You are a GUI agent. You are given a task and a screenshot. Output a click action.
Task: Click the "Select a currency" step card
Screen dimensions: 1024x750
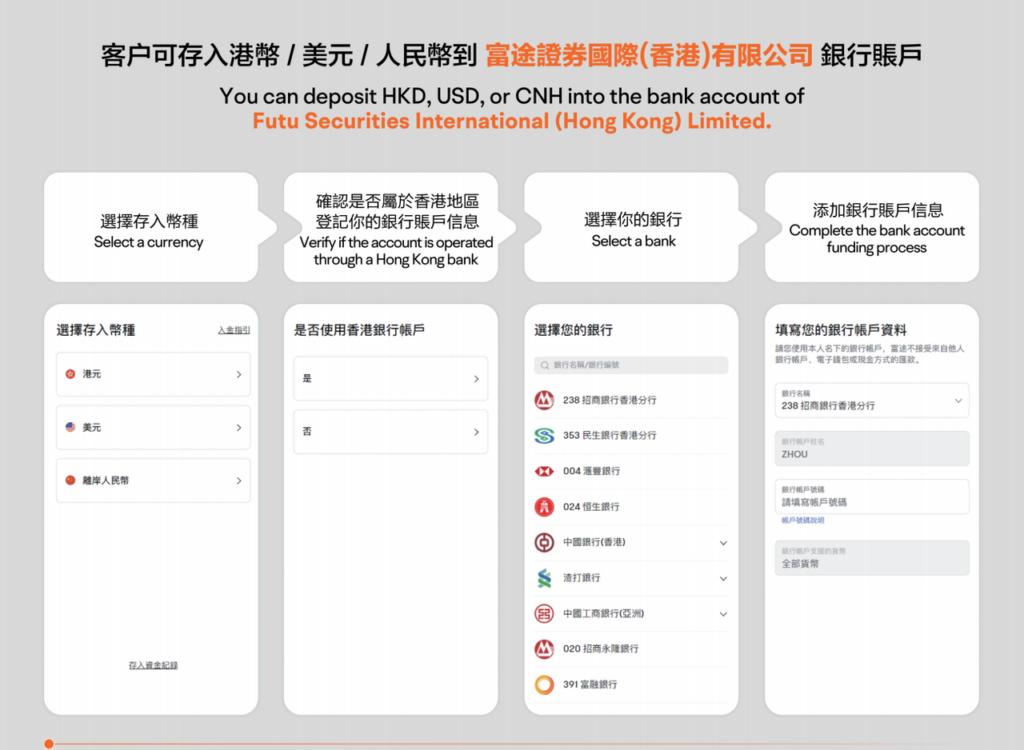point(151,227)
